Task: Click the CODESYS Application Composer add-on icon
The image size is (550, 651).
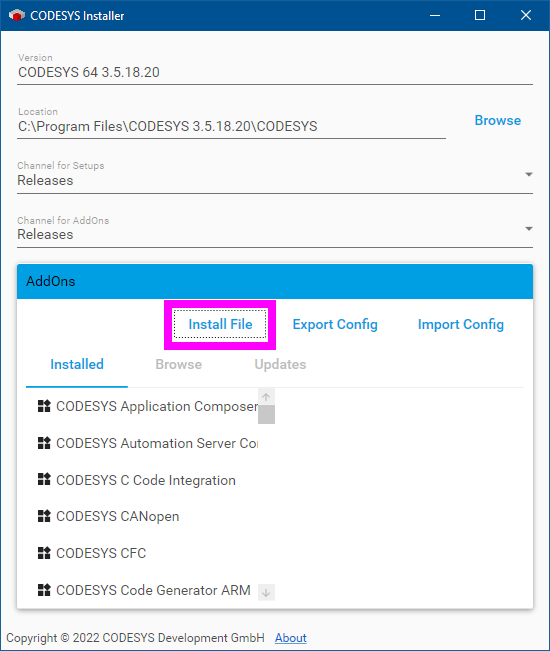Action: point(44,406)
